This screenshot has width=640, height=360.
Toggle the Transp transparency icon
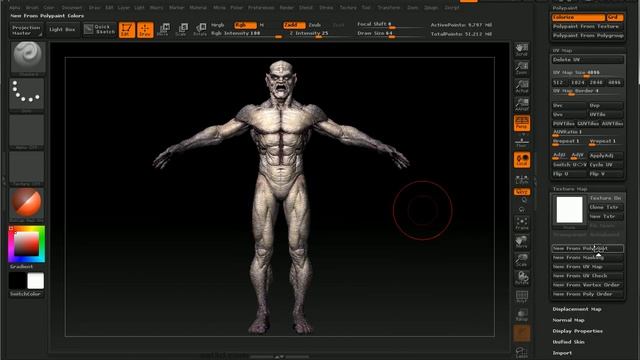pos(522,315)
